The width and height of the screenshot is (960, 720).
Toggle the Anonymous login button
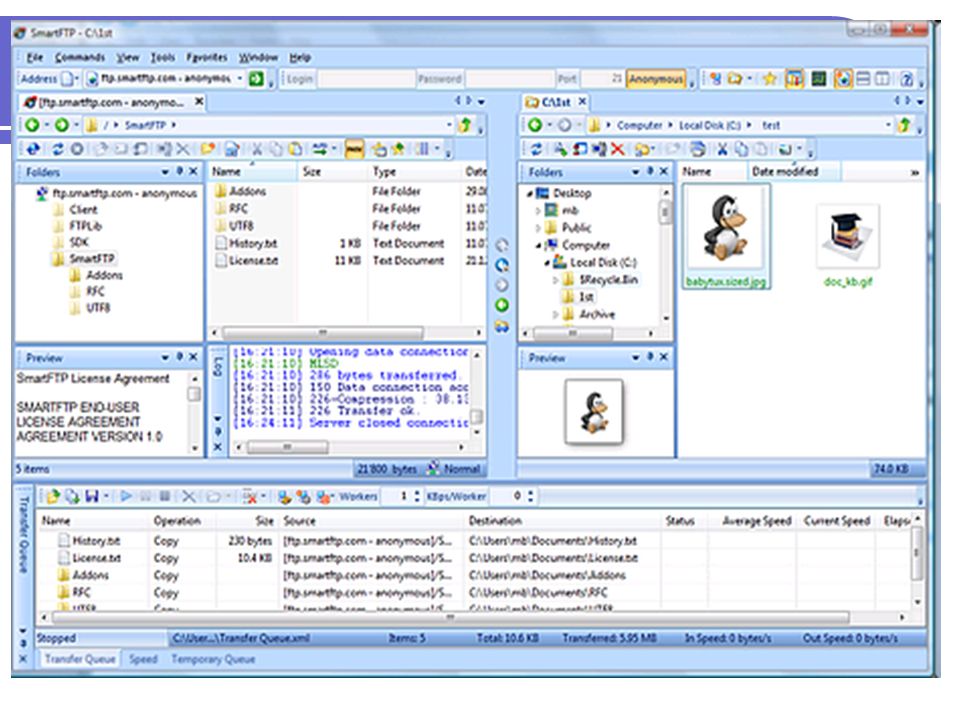(656, 79)
